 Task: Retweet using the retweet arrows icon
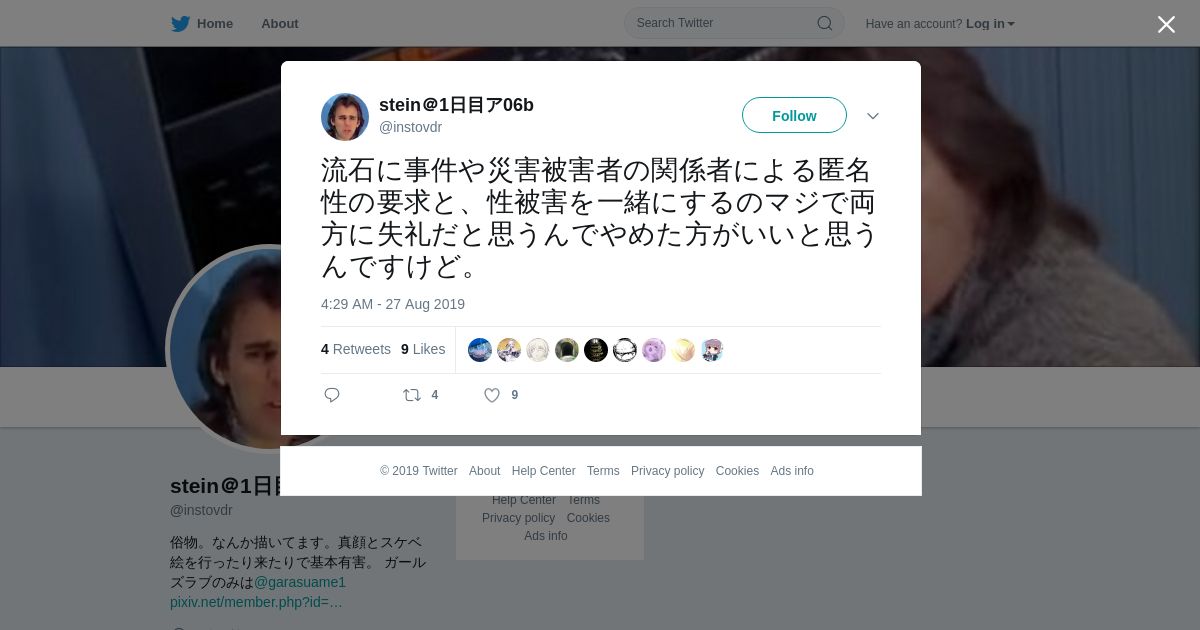pyautogui.click(x=412, y=395)
